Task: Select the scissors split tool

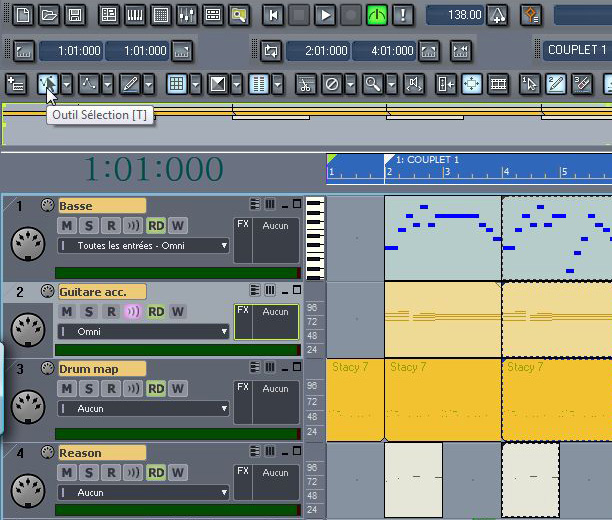Action: (305, 84)
